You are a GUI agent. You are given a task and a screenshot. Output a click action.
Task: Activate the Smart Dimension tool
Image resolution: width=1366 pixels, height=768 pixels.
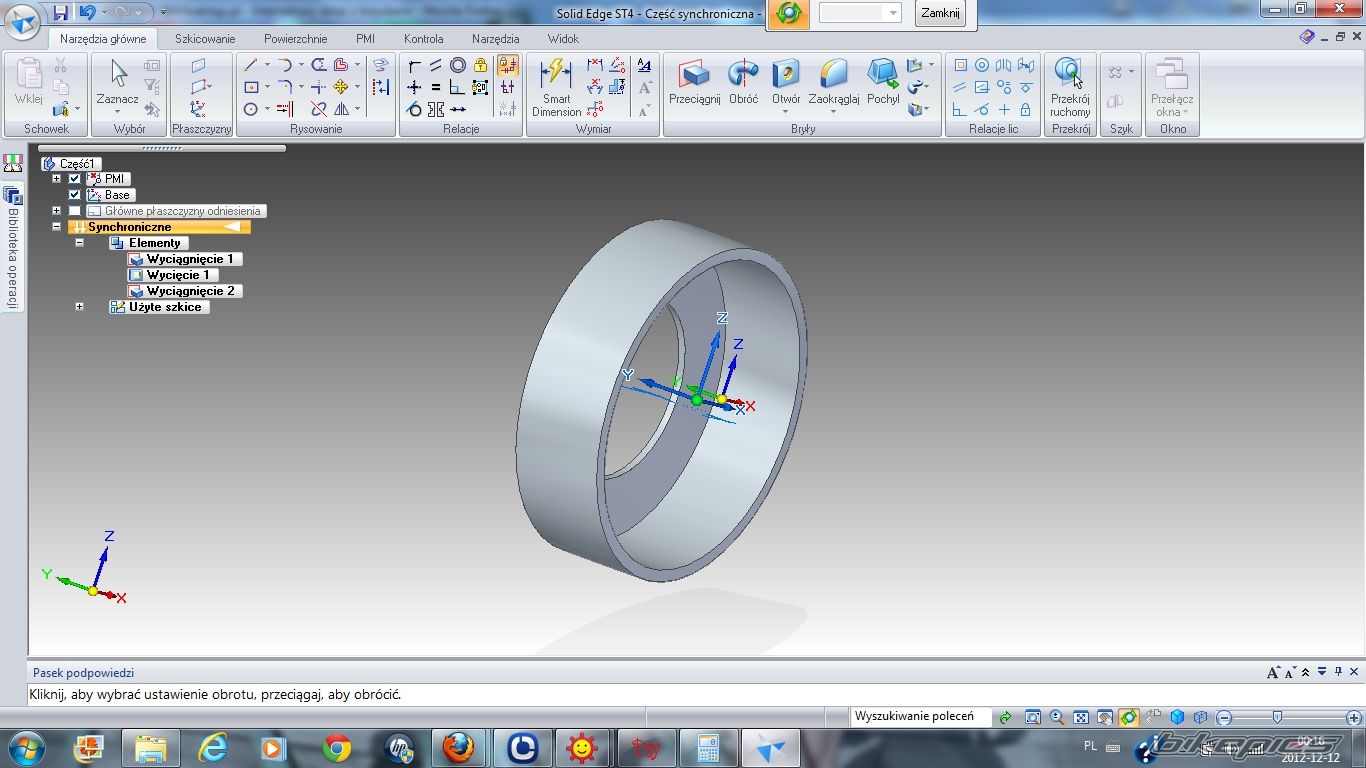click(x=556, y=87)
